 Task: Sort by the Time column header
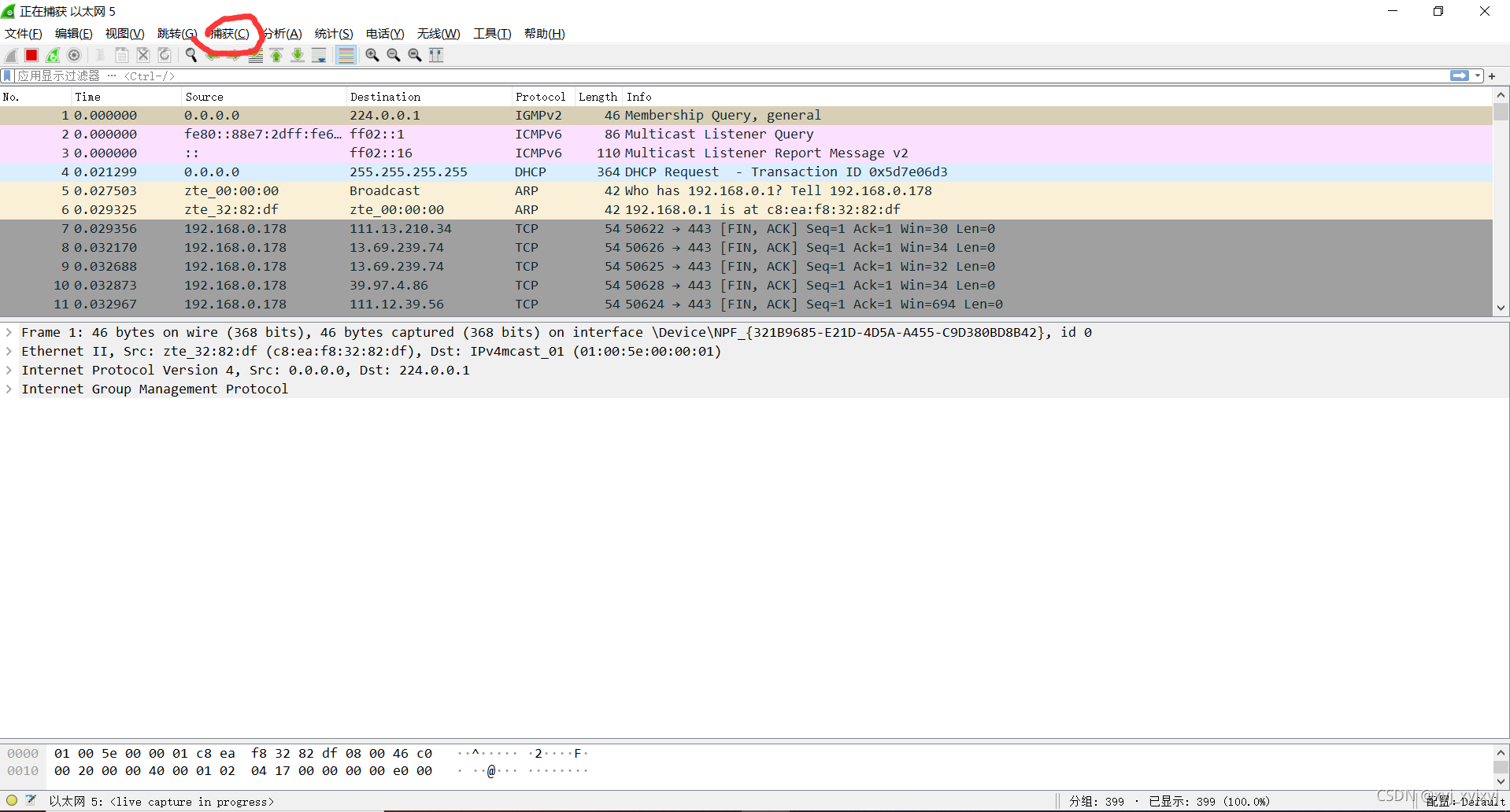pyautogui.click(x=127, y=97)
